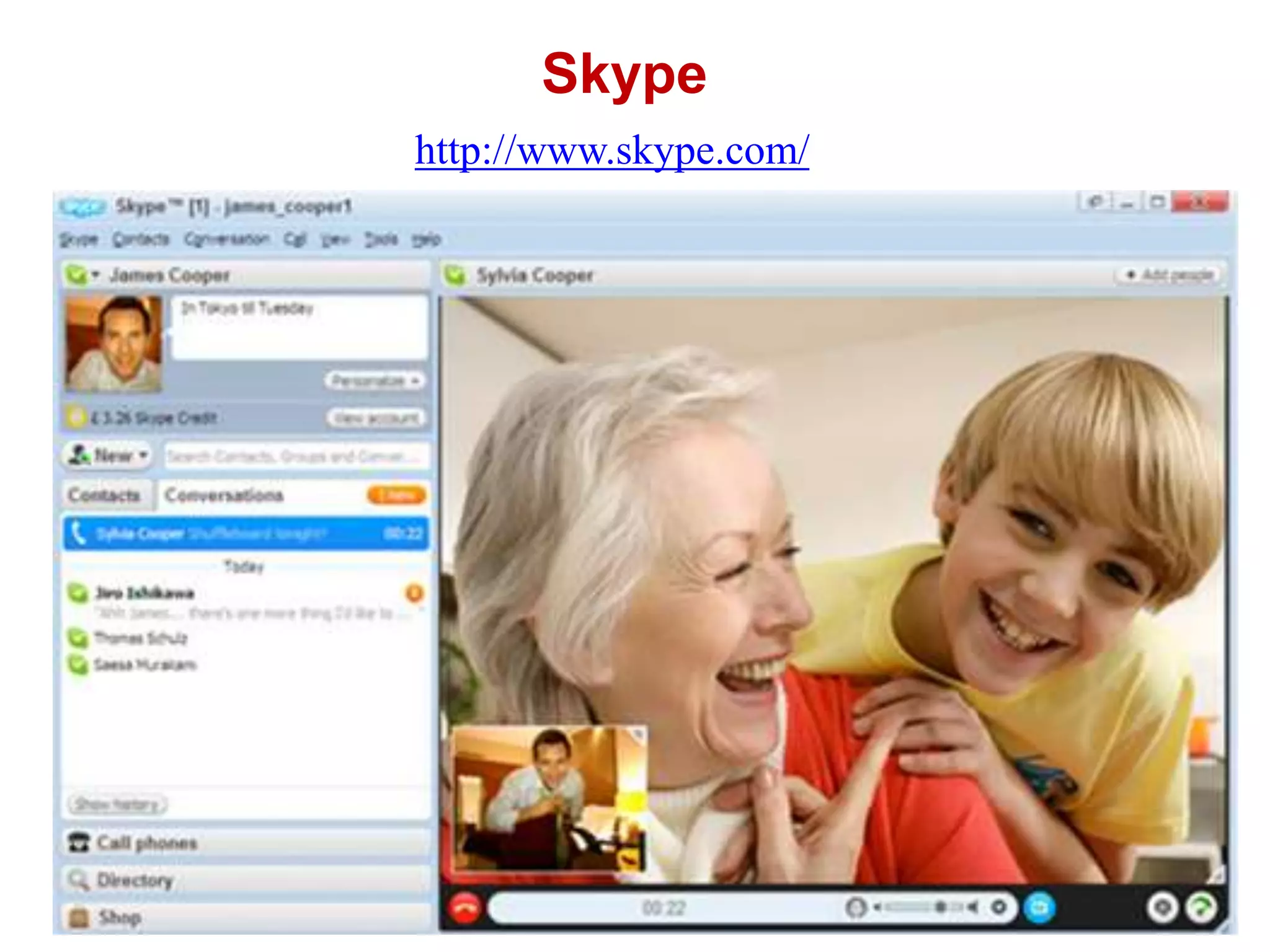Click James Cooper's profile picture

(x=114, y=343)
